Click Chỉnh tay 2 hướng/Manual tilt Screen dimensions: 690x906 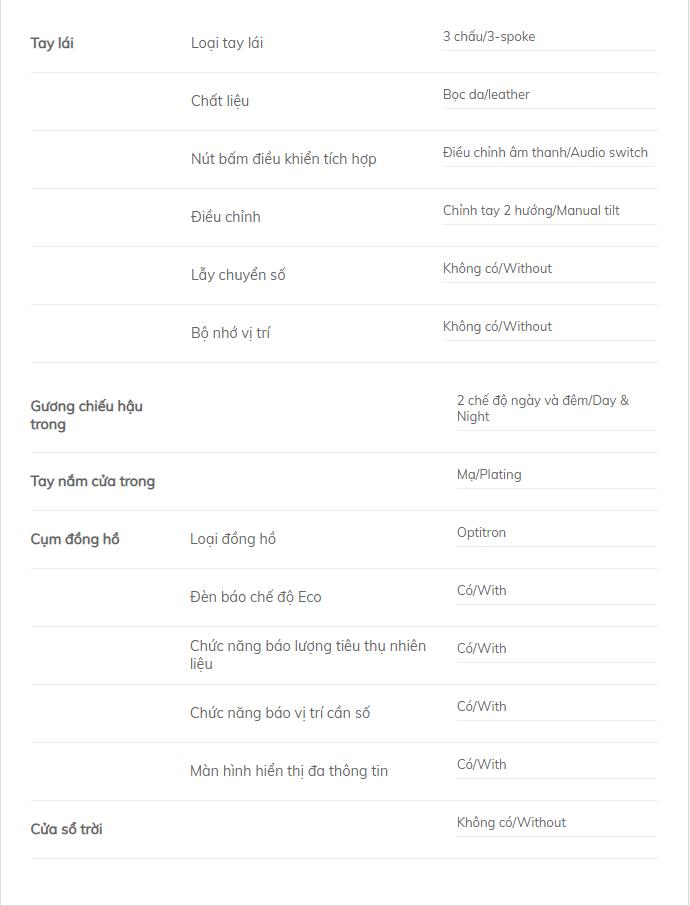(531, 210)
